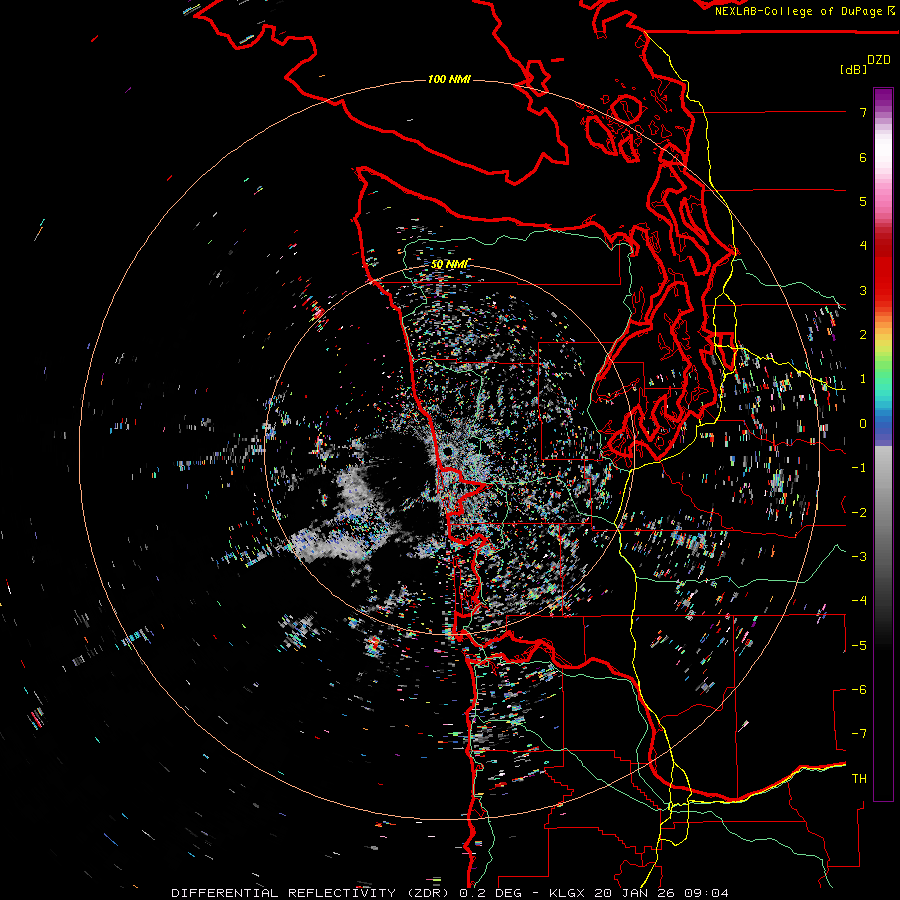Click the DZD legend title
The image size is (900, 900).
point(879,60)
